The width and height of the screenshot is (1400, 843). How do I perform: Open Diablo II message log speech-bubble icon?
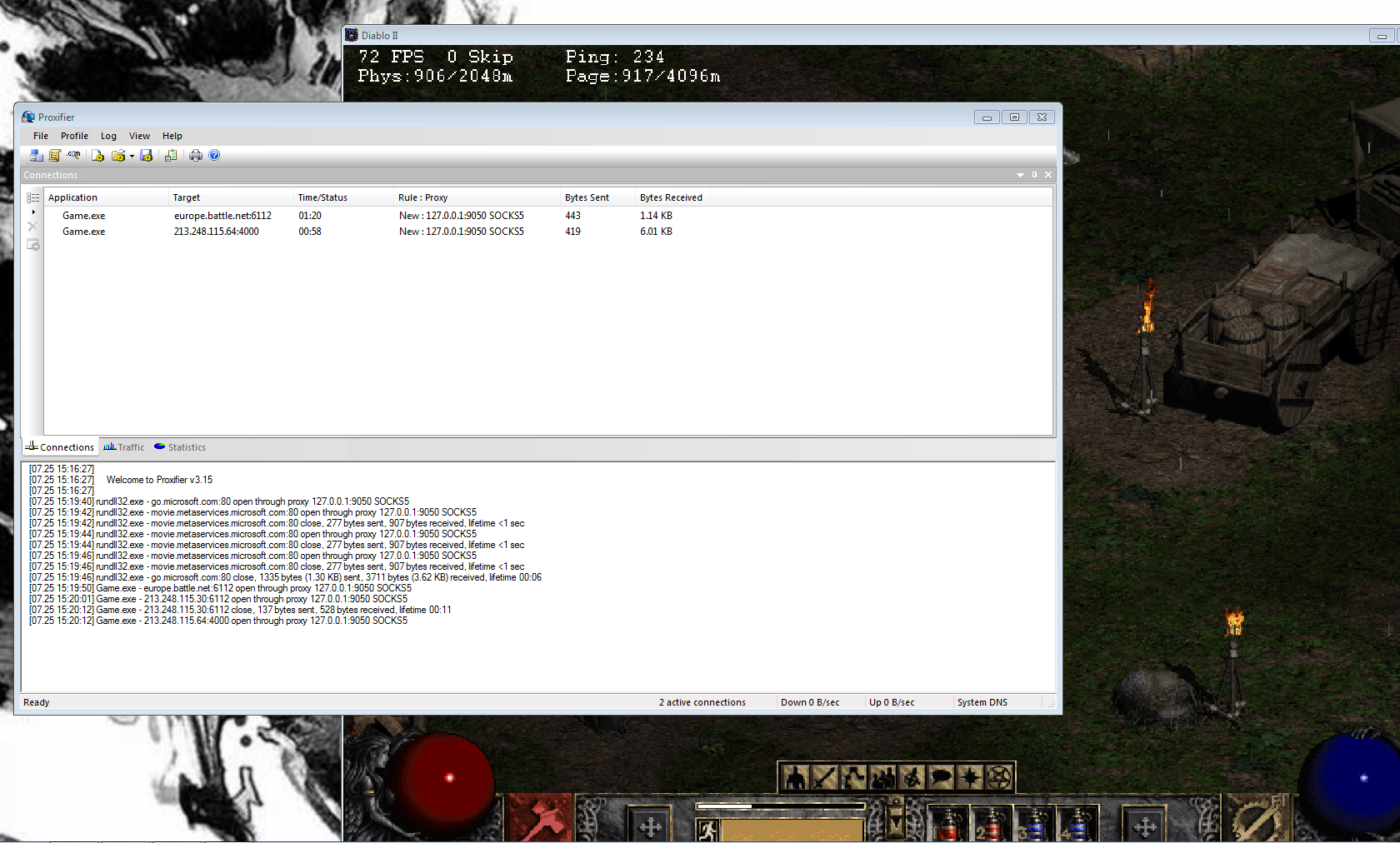coord(941,778)
